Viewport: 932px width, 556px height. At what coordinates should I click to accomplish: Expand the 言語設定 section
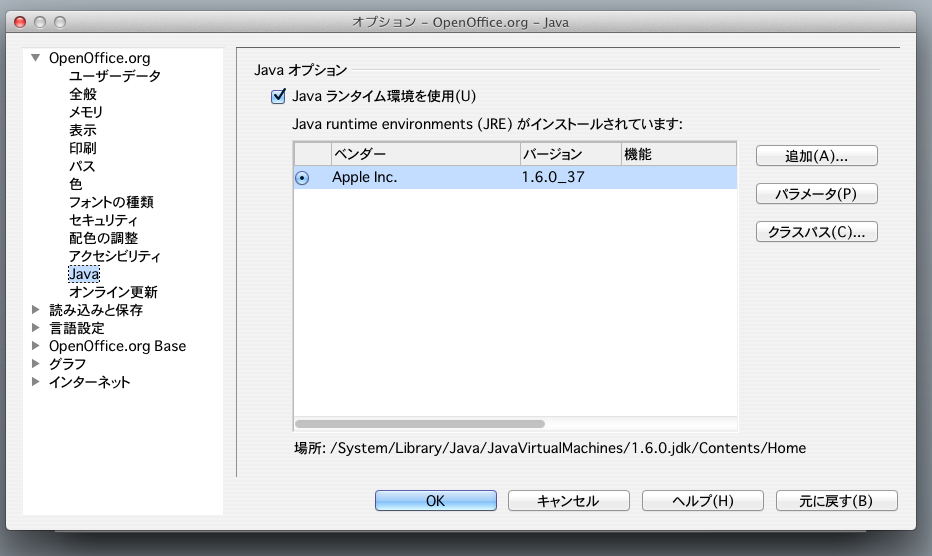pos(36,328)
